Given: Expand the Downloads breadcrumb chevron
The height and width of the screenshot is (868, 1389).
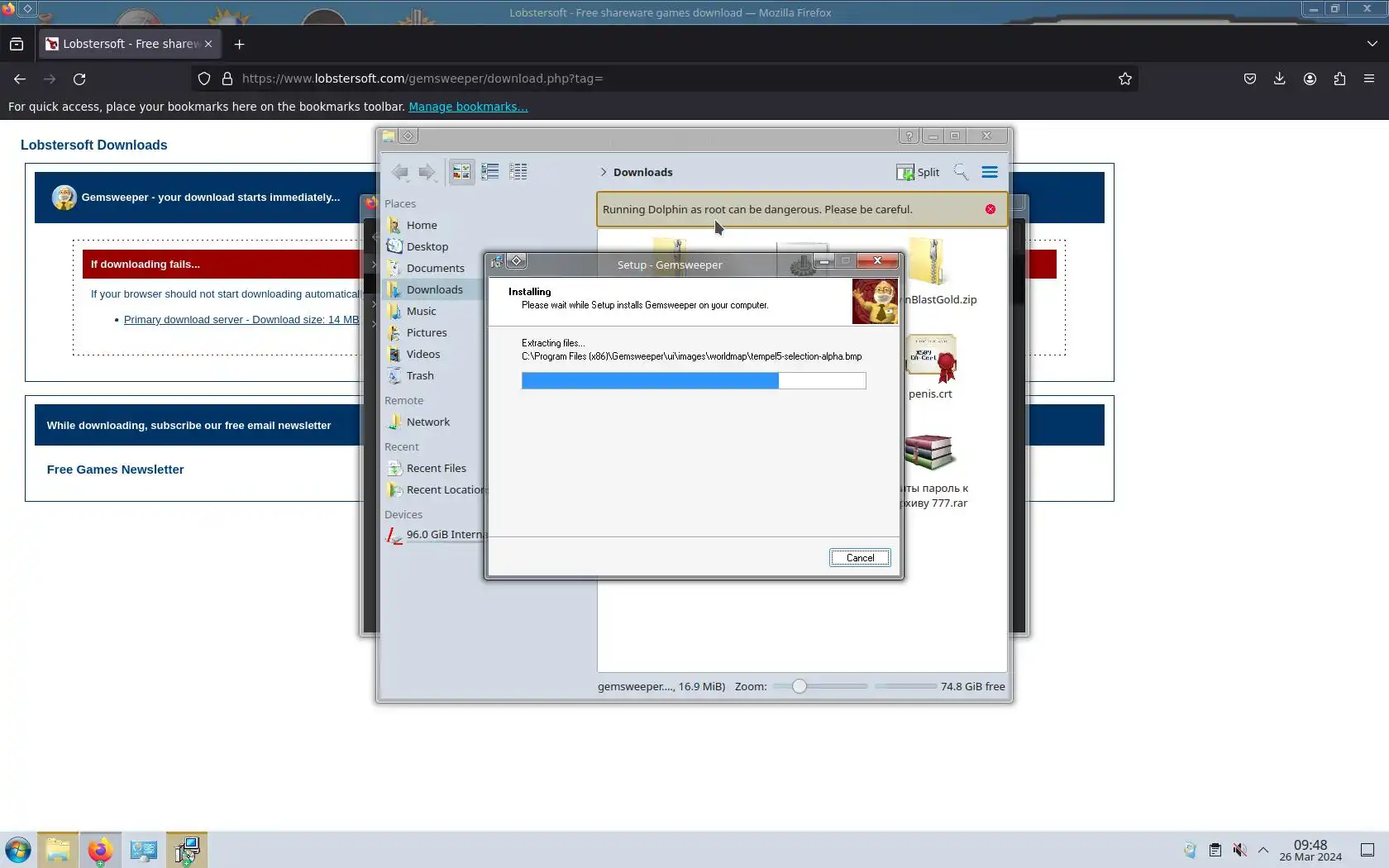Looking at the screenshot, I should (604, 172).
